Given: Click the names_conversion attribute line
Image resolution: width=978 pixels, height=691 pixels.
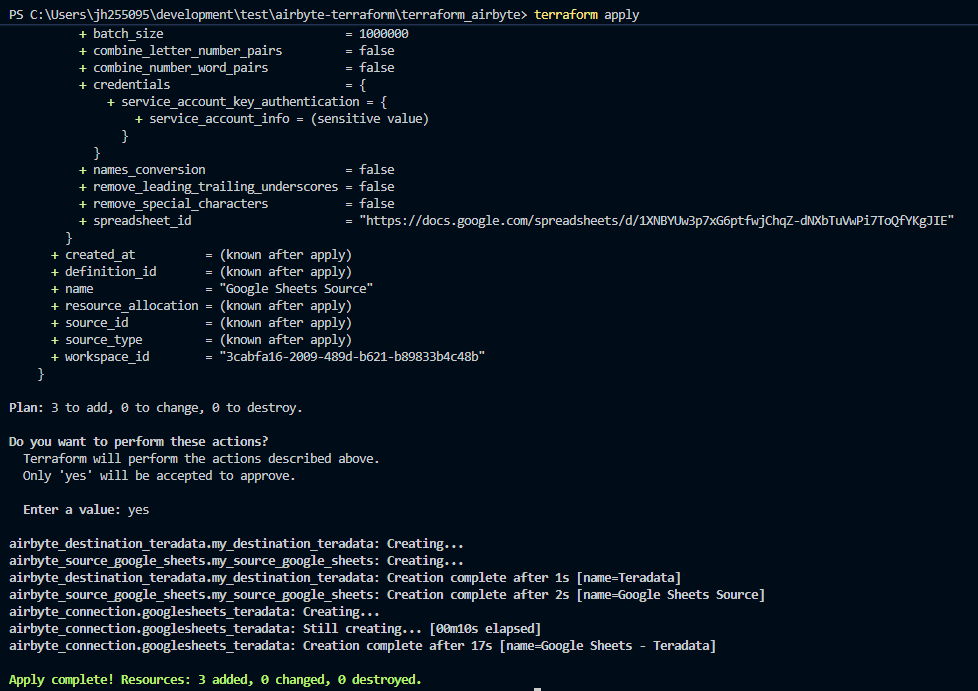Looking at the screenshot, I should click(237, 170).
